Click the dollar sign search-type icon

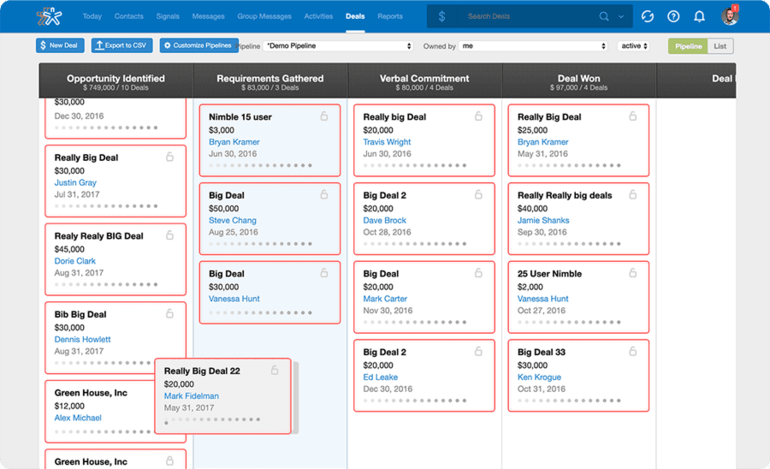click(x=441, y=16)
